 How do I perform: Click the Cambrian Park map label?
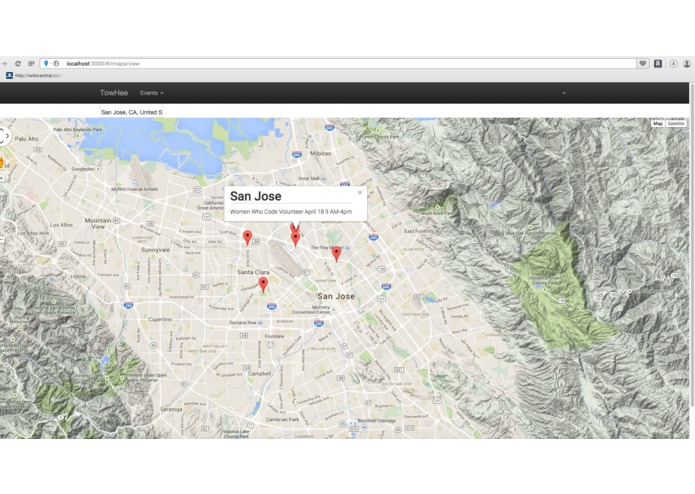(282, 419)
